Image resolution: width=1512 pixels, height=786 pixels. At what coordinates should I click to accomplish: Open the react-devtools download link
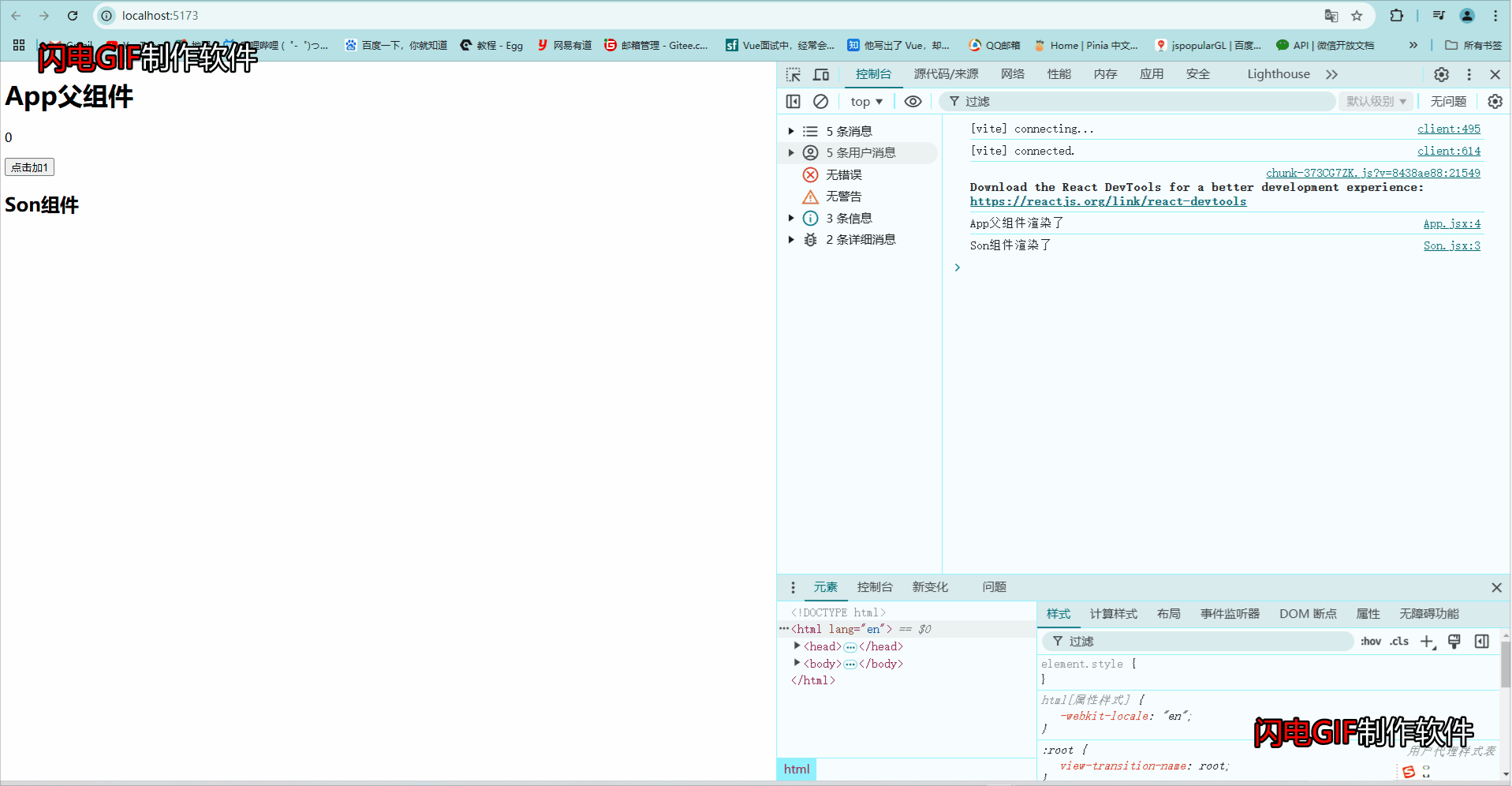[x=1108, y=201]
